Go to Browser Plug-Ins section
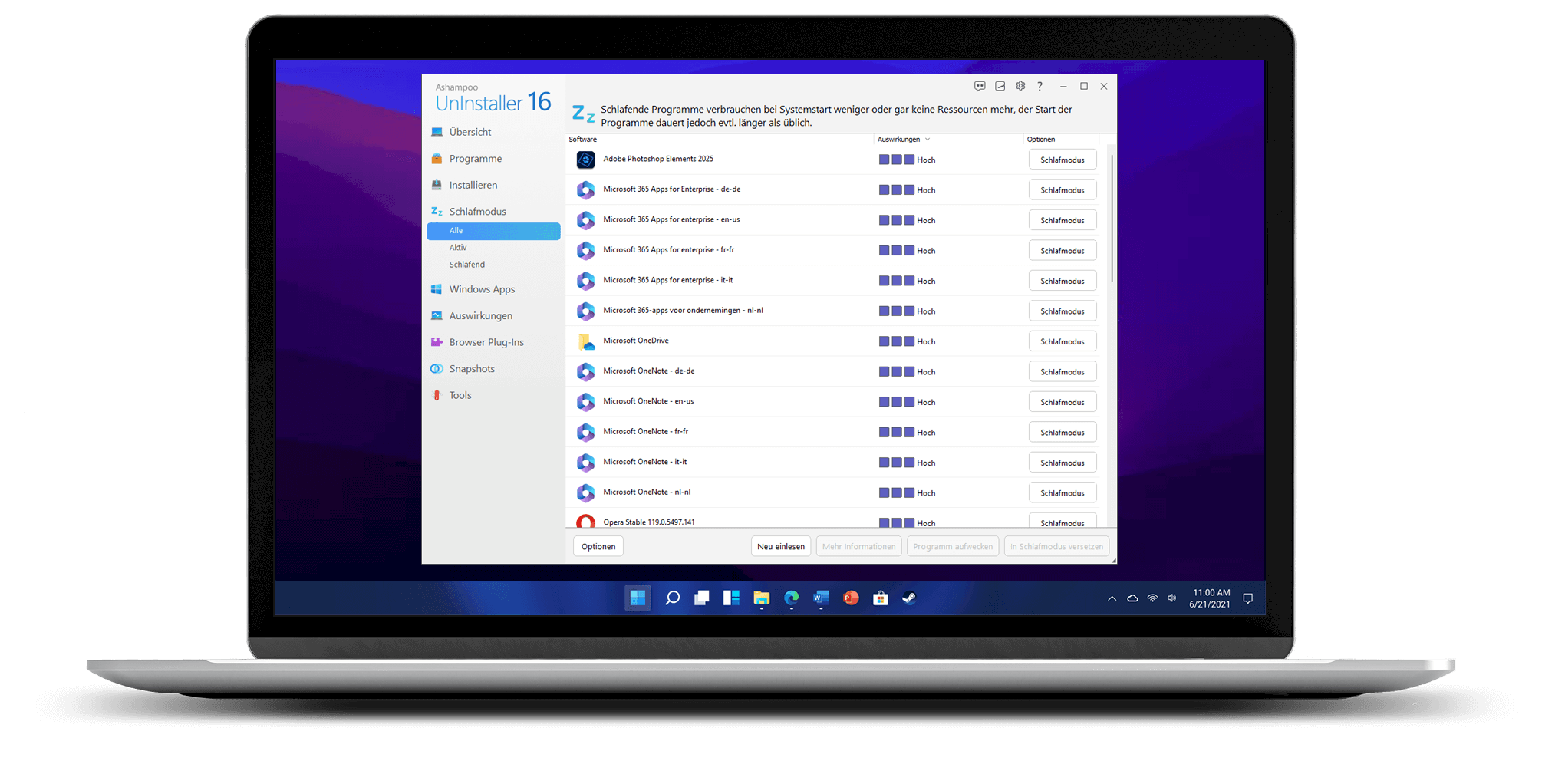Viewport: 1542px width, 784px height. (x=486, y=342)
